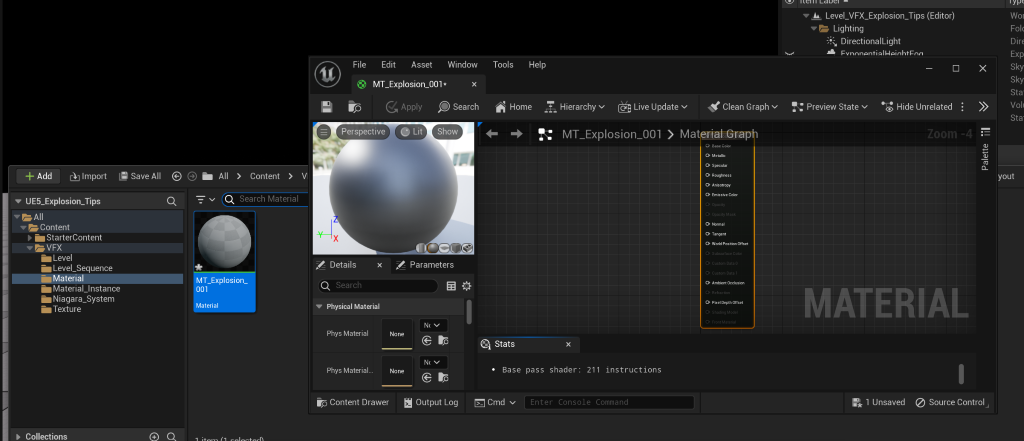The height and width of the screenshot is (441, 1024).
Task: Click Save All in Content Browser
Action: (x=140, y=176)
